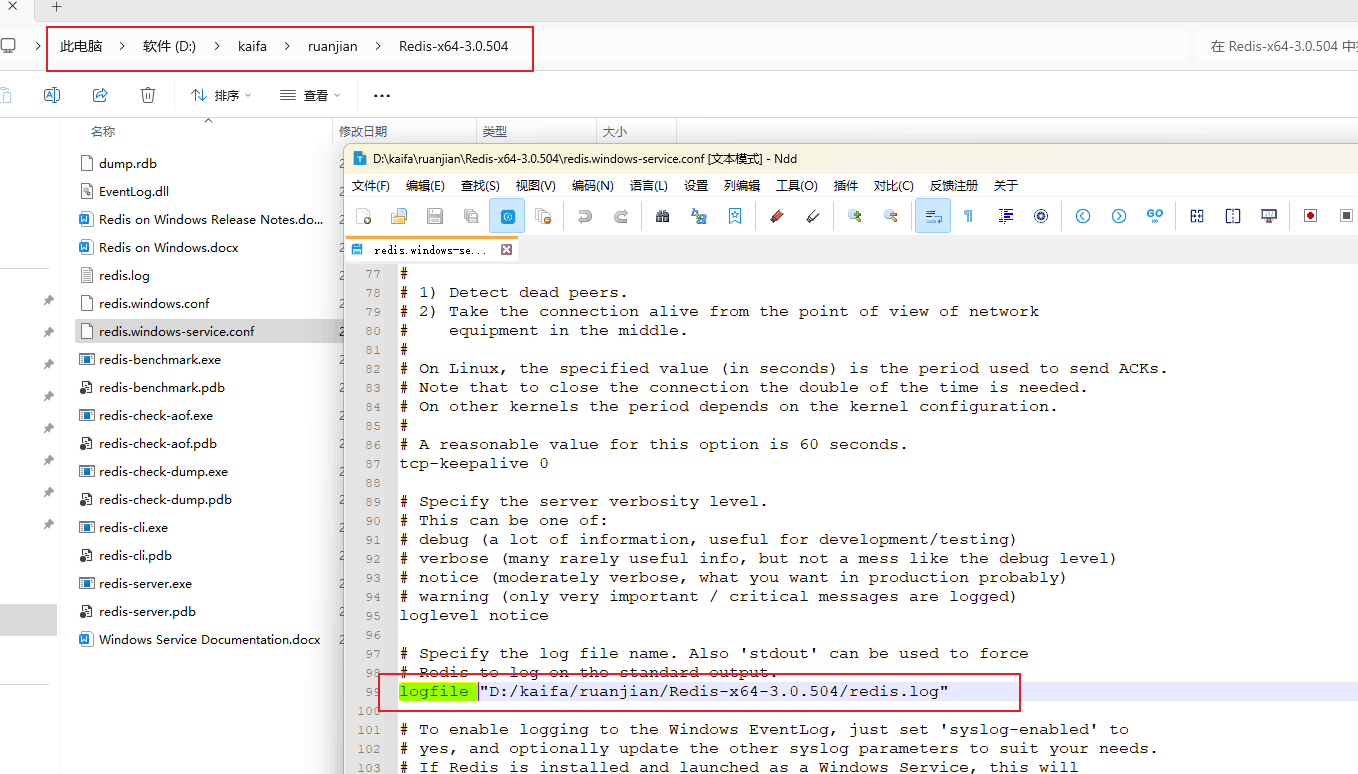
Task: Click the red record macro icon
Action: (x=1310, y=216)
